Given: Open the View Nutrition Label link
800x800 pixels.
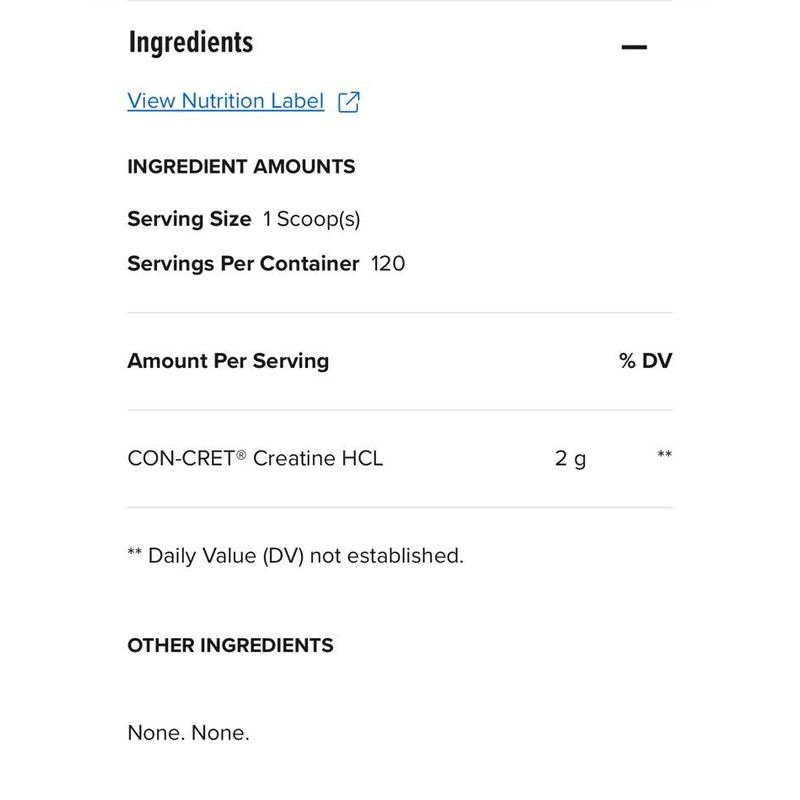Looking at the screenshot, I should pyautogui.click(x=226, y=101).
